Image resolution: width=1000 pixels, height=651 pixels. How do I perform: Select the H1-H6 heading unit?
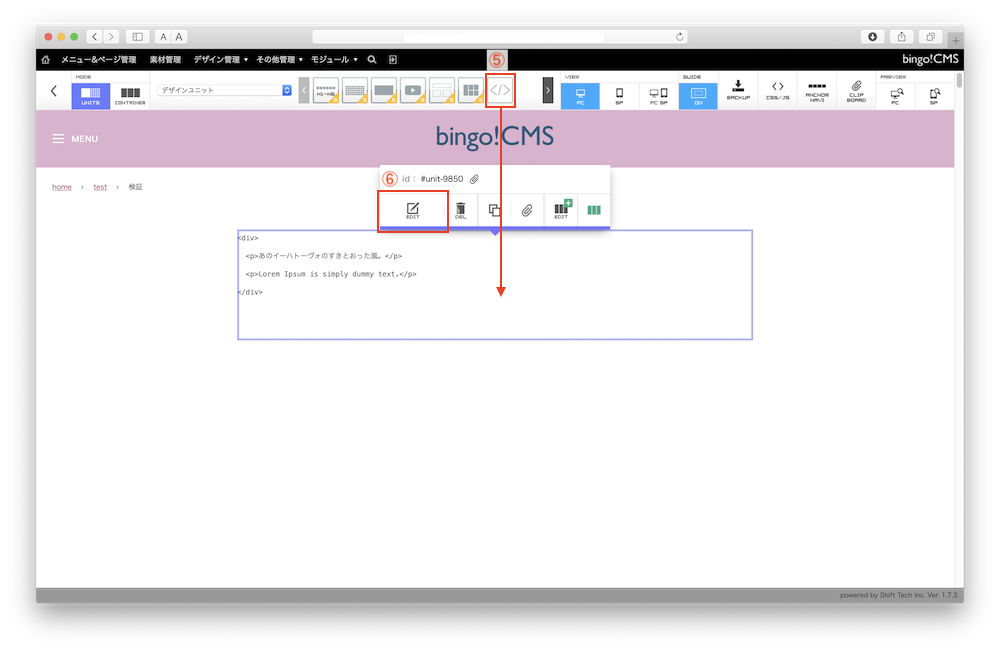pyautogui.click(x=326, y=91)
